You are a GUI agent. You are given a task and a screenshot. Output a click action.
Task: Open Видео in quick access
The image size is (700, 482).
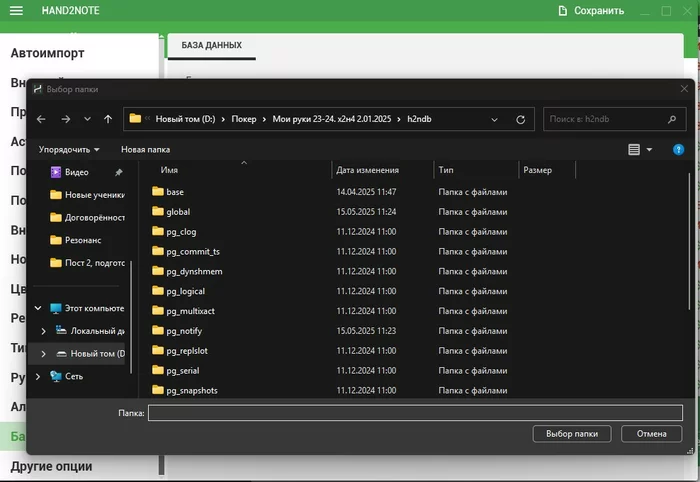(77, 172)
